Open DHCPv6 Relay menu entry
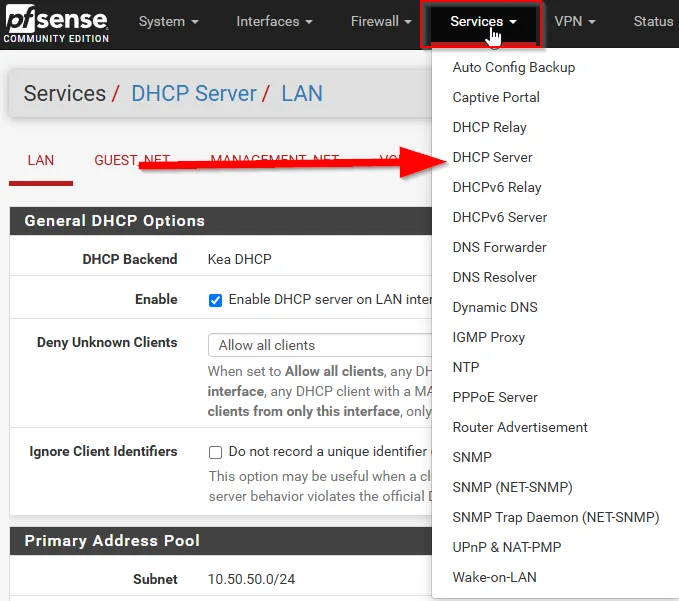 tap(497, 187)
